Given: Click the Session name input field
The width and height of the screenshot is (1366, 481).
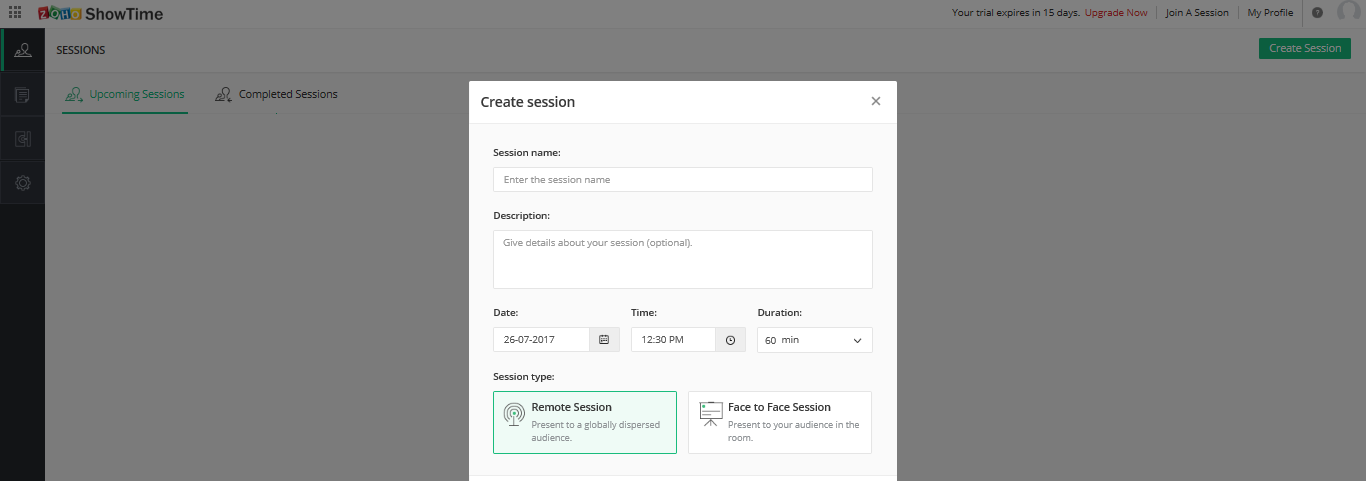Looking at the screenshot, I should coord(683,180).
